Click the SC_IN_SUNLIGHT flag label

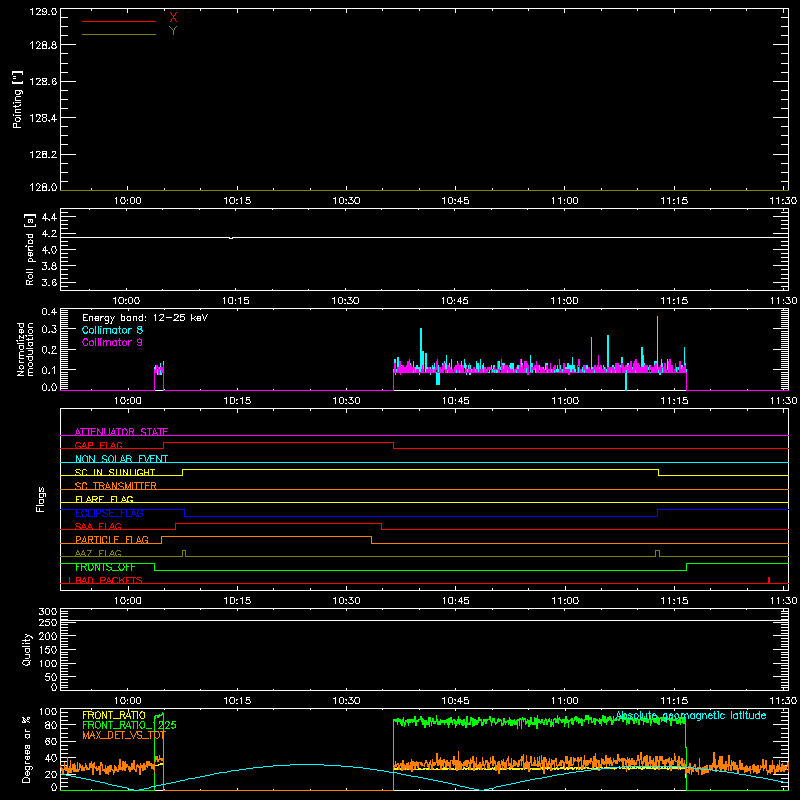[115, 472]
